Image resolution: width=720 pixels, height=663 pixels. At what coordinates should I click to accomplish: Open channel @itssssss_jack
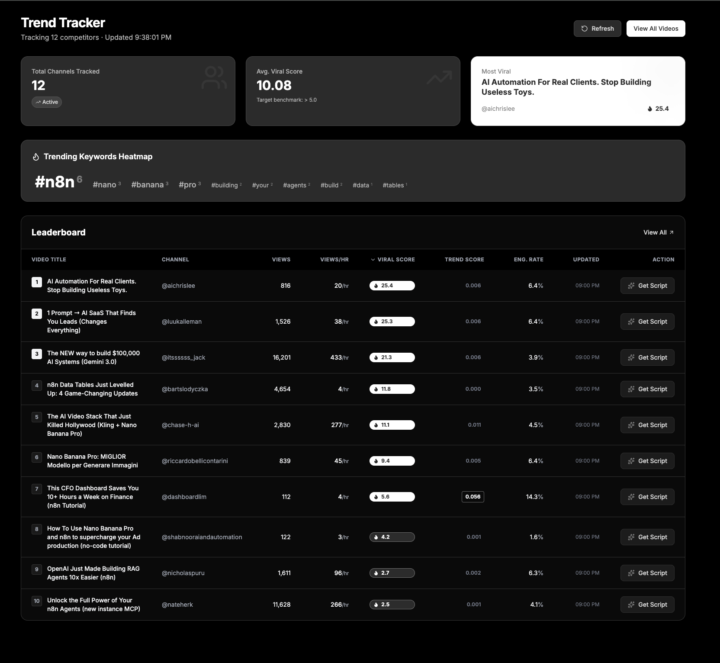183,357
